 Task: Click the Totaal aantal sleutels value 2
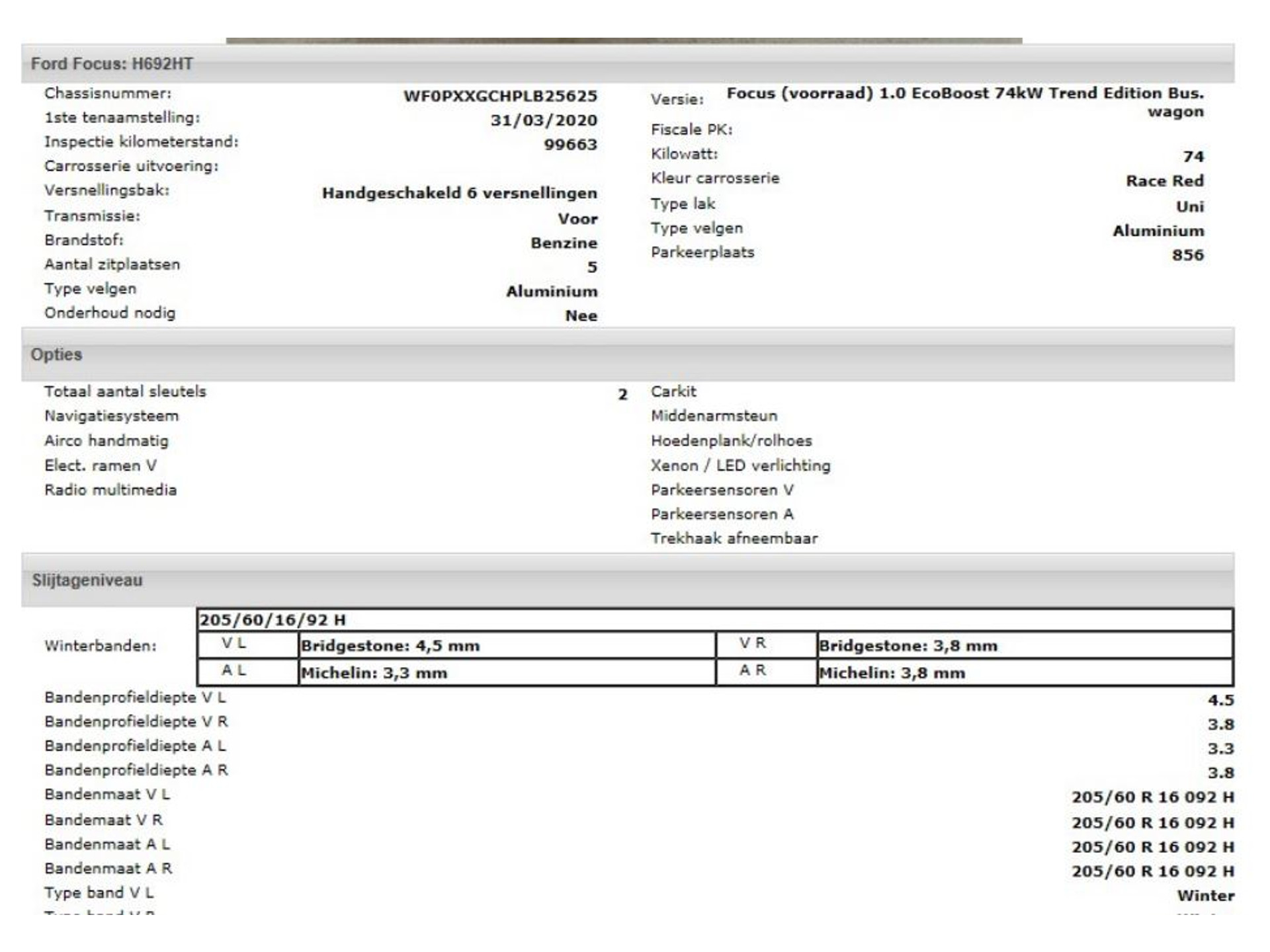tap(622, 395)
